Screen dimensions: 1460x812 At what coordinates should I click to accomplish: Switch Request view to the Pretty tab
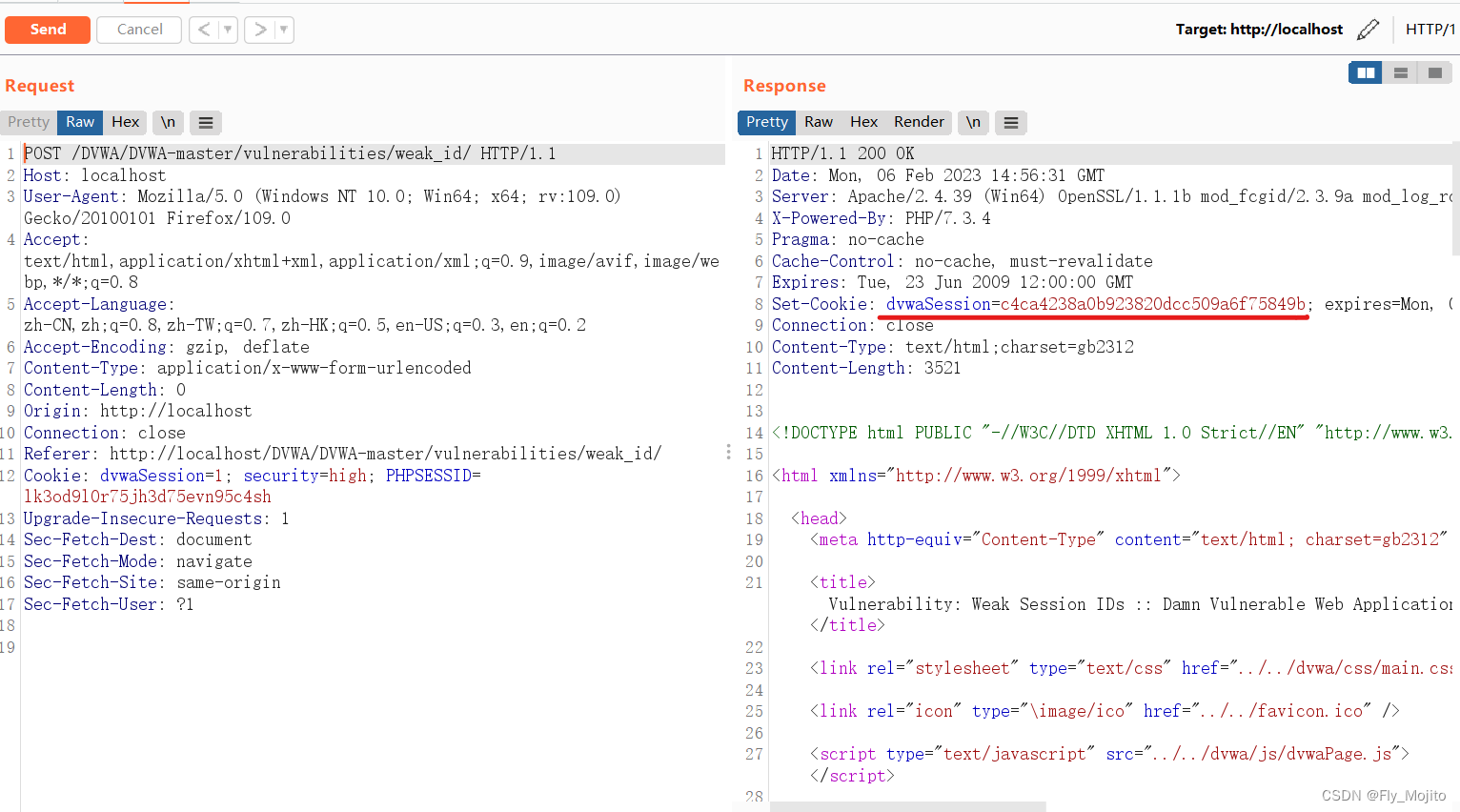(28, 122)
